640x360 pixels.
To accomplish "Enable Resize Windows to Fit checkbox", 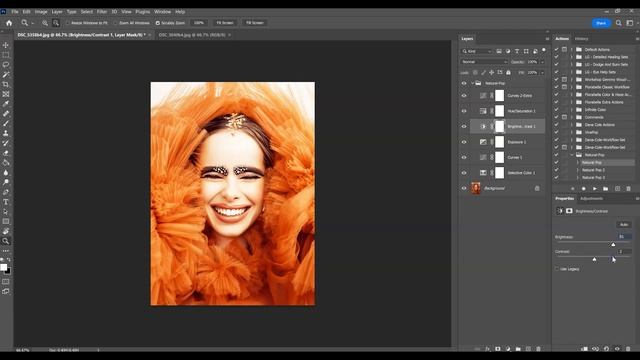I will (68, 23).
